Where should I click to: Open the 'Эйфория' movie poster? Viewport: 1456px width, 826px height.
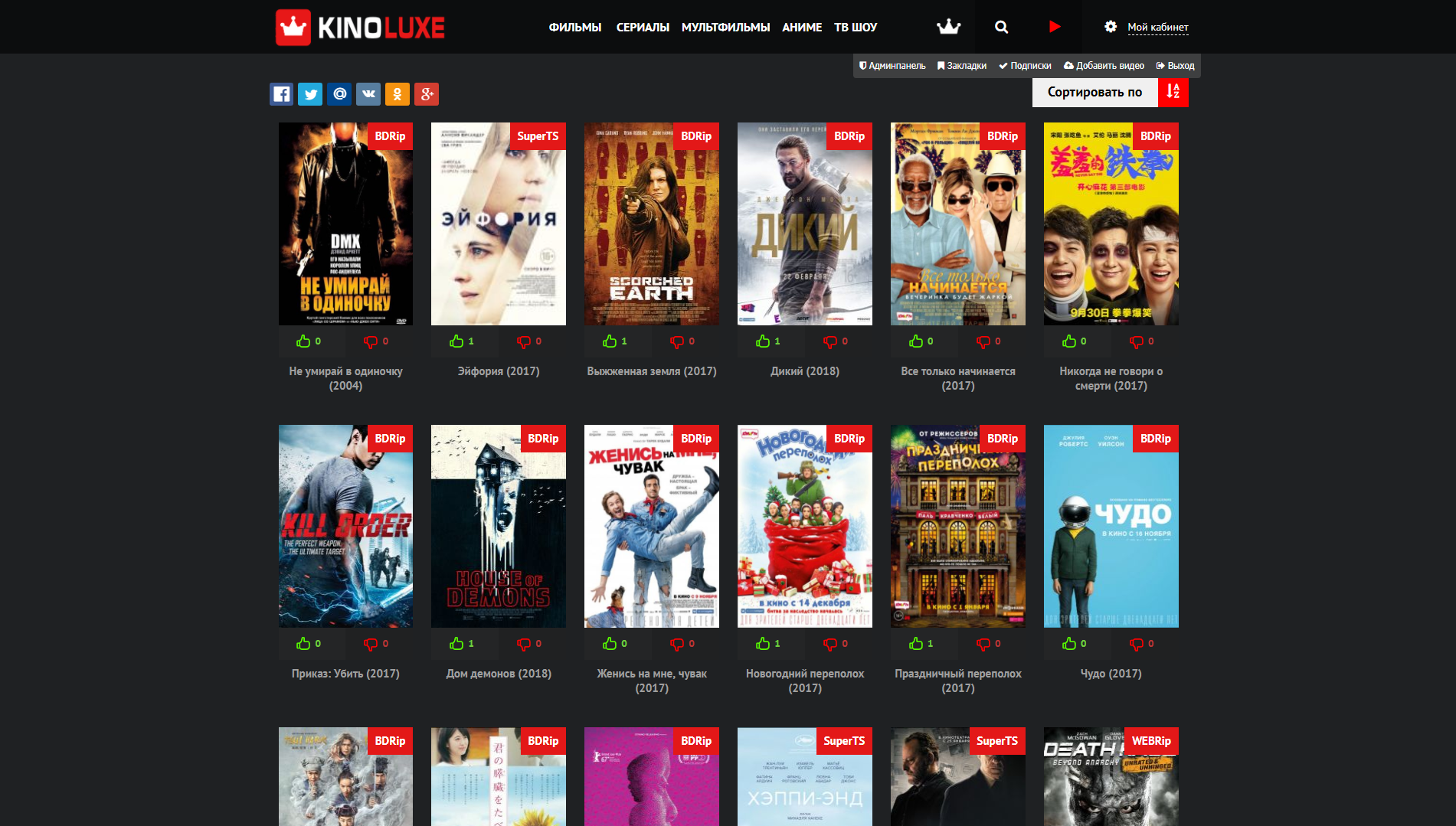pyautogui.click(x=499, y=224)
